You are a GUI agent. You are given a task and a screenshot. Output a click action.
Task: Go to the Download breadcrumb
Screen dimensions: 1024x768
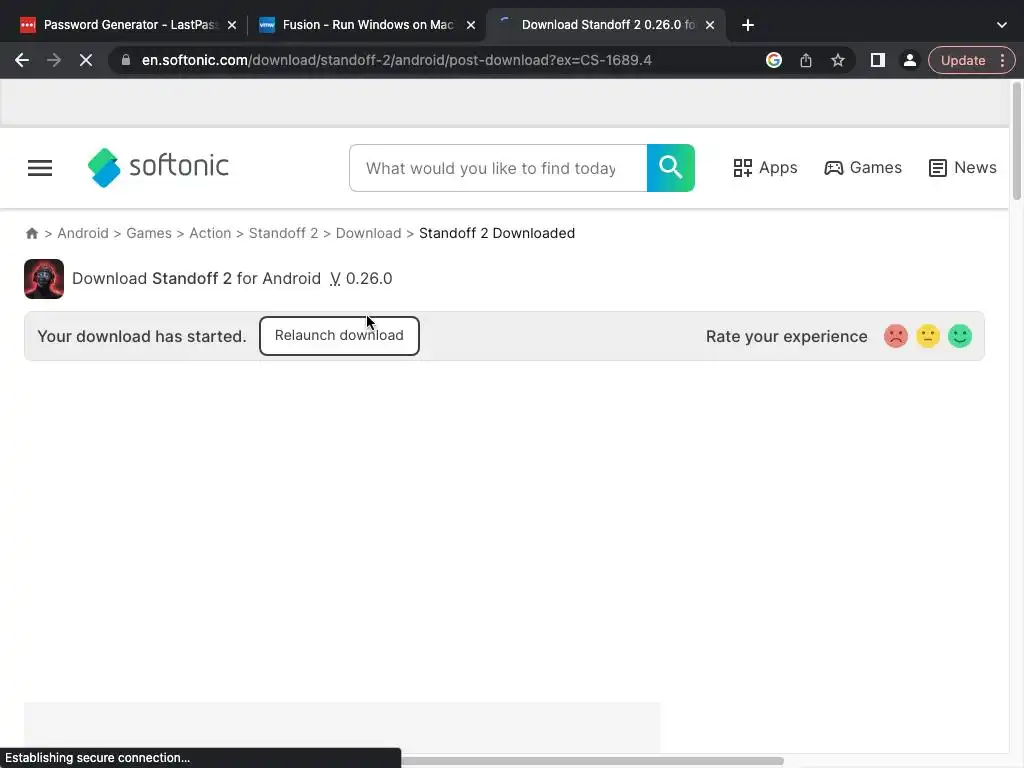click(368, 233)
